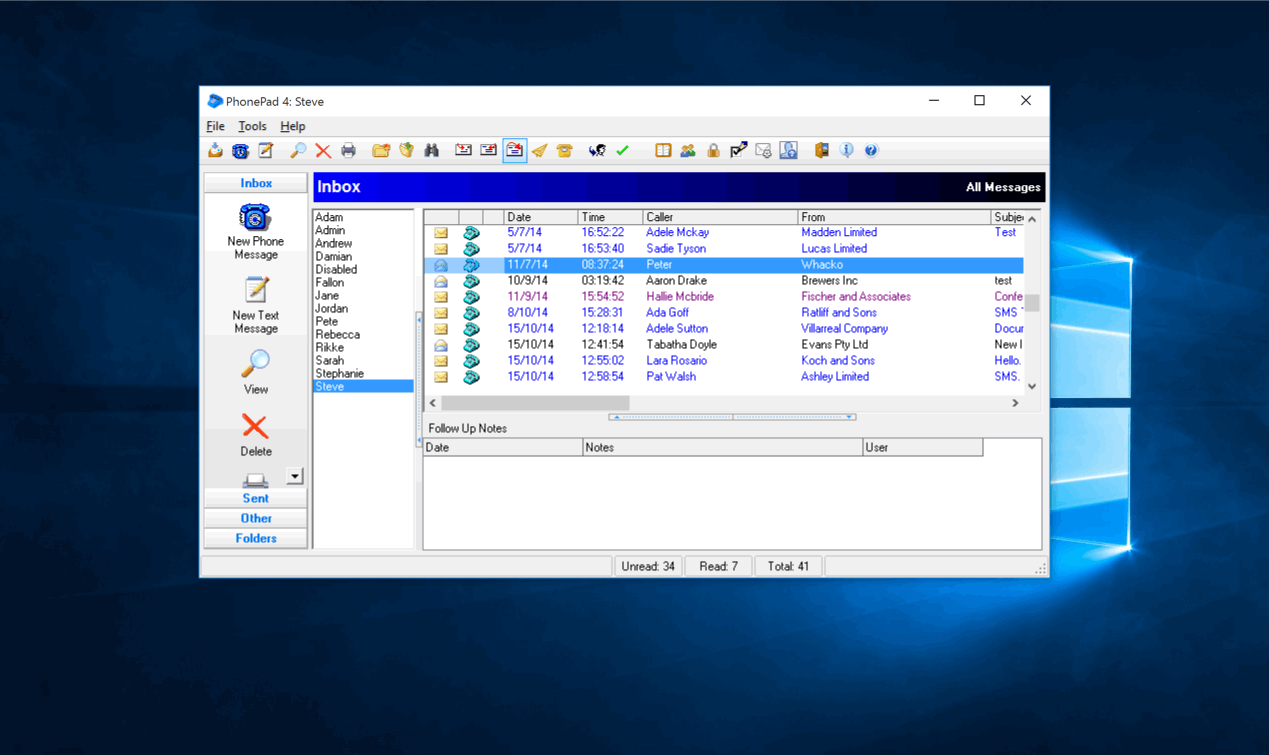Click the two-people users toolbar icon
The height and width of the screenshot is (755, 1269).
(688, 151)
